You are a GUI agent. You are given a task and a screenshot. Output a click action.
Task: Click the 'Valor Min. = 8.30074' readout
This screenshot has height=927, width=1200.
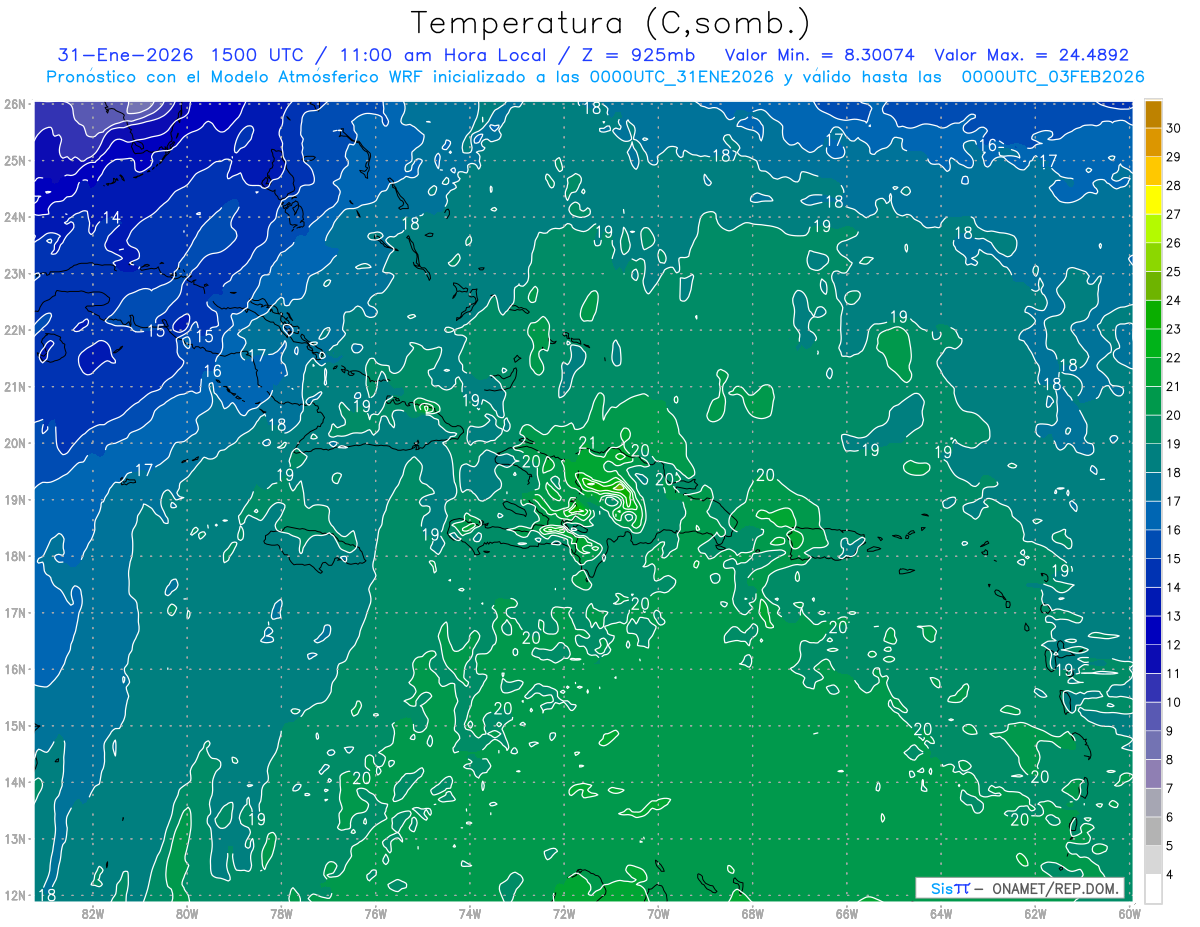pos(821,55)
